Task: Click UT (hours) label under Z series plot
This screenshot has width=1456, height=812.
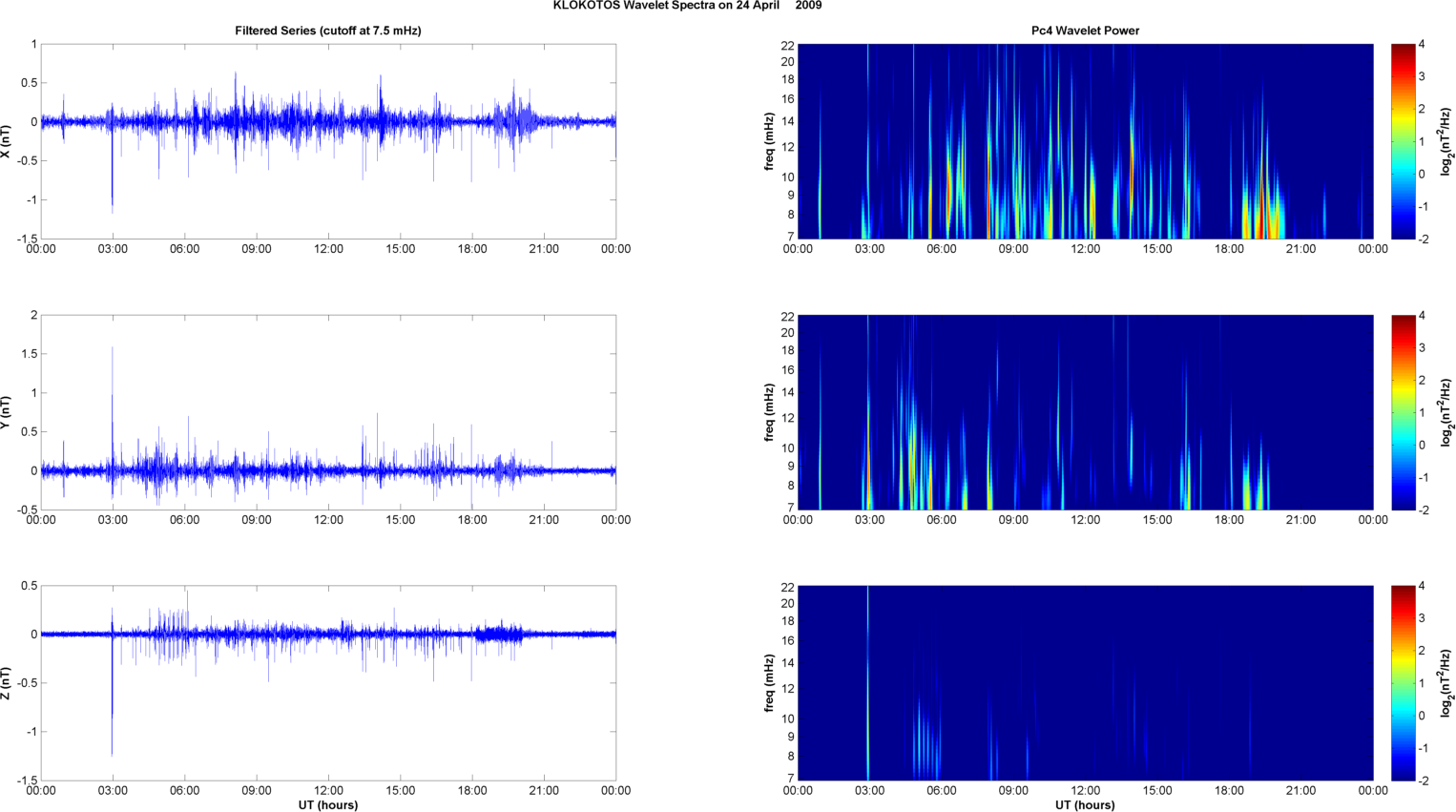Action: point(328,804)
